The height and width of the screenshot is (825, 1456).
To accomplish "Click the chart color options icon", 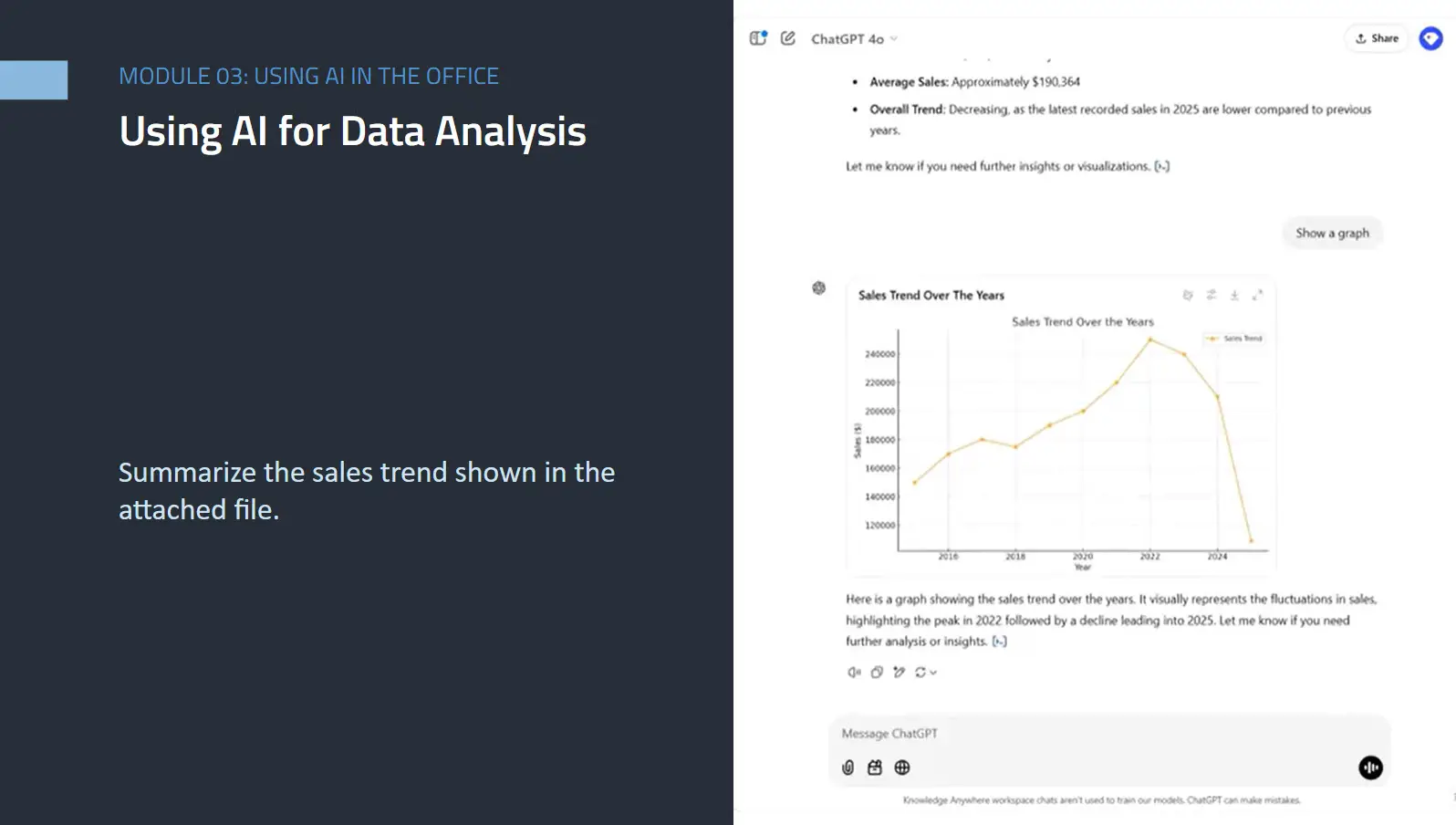I will click(x=1188, y=295).
